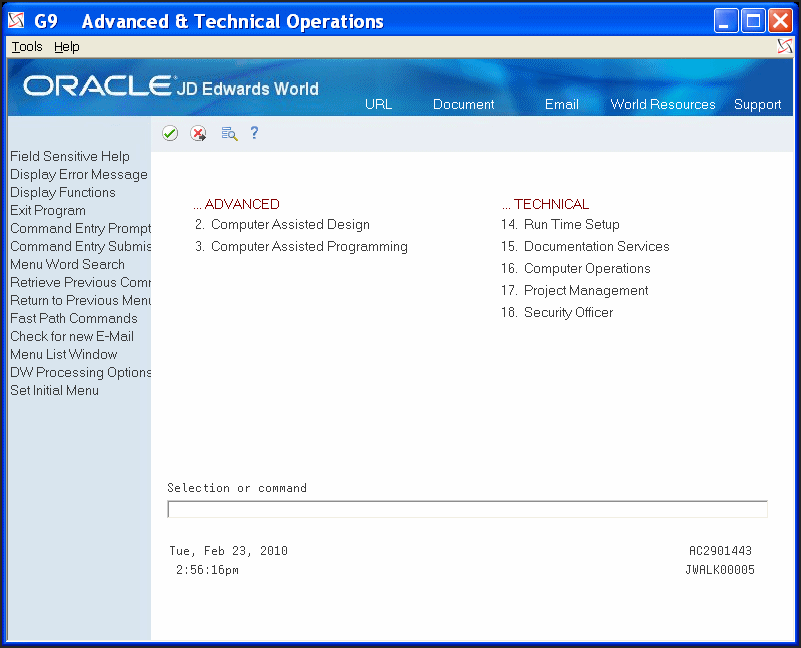This screenshot has height=648, width=801.
Task: Close the G9 window
Action: [781, 21]
